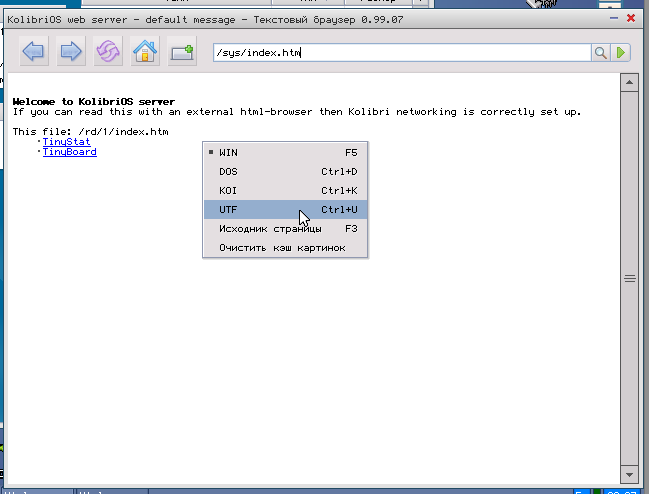649x494 pixels.
Task: Click the magnifier search icon in address bar
Action: [601, 52]
